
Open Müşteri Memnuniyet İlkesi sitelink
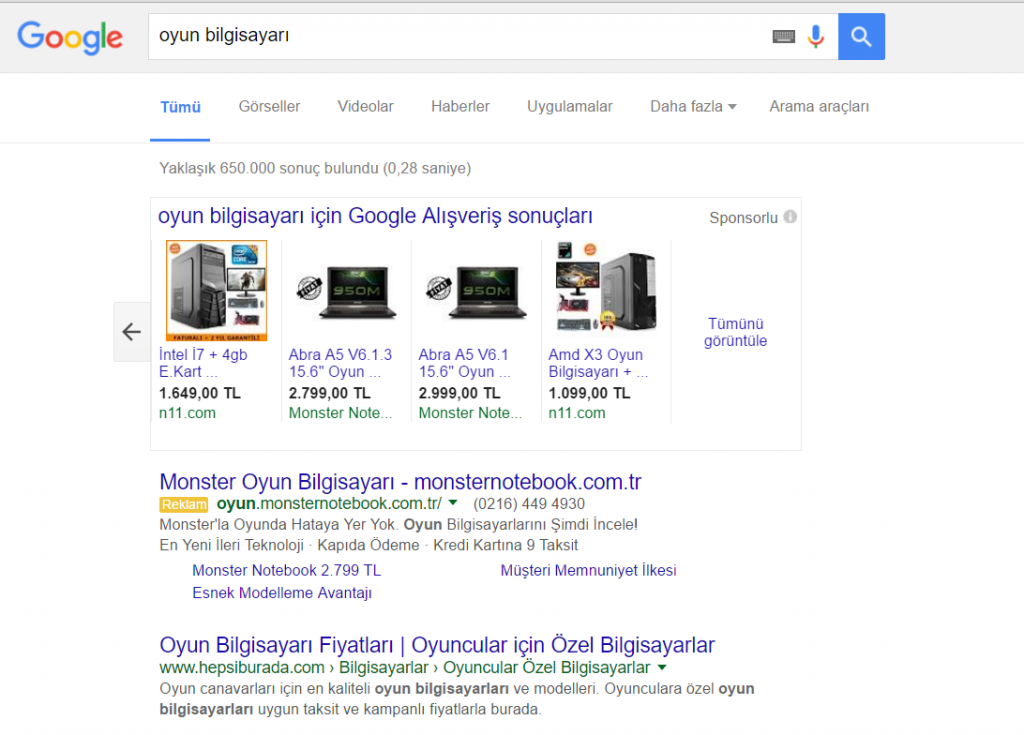(588, 570)
